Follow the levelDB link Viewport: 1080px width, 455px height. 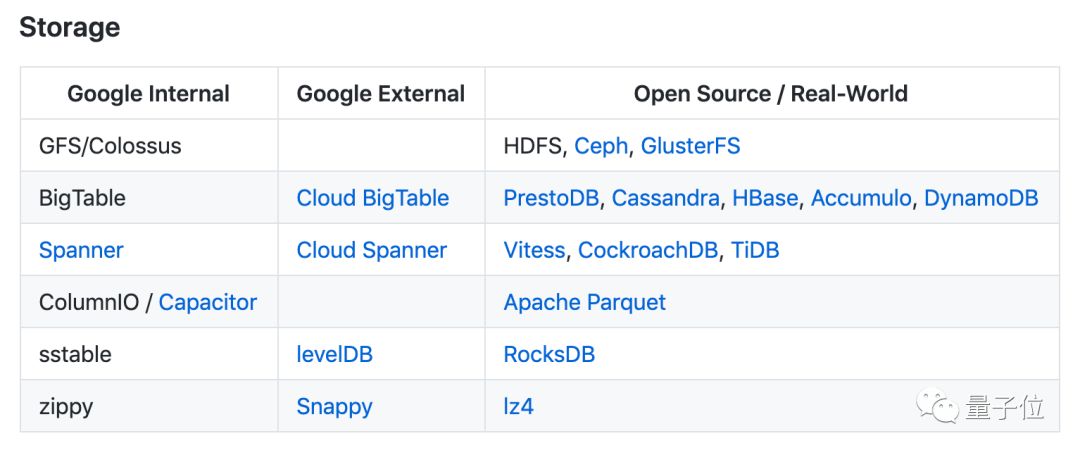point(334,354)
